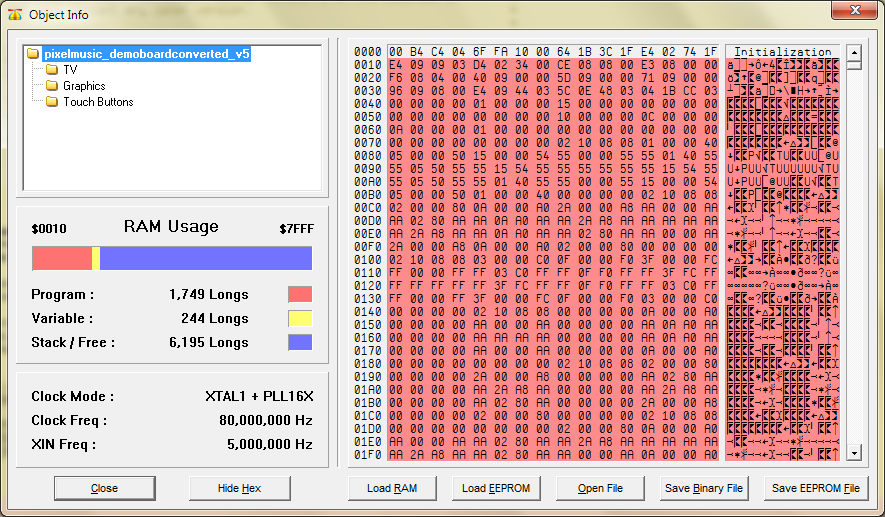This screenshot has height=517, width=885.
Task: Select pixelmusic_demoboardconverted_v5 tree node
Action: (x=147, y=54)
